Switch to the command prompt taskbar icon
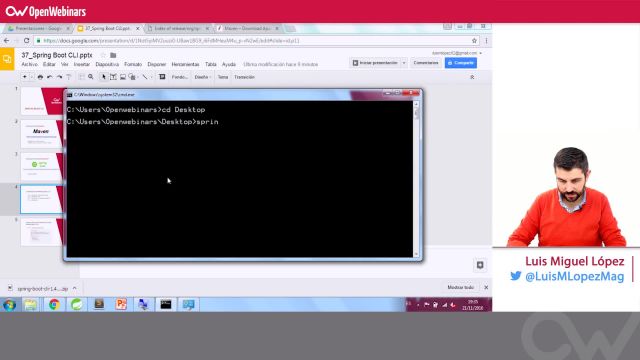The width and height of the screenshot is (640, 360). (166, 305)
